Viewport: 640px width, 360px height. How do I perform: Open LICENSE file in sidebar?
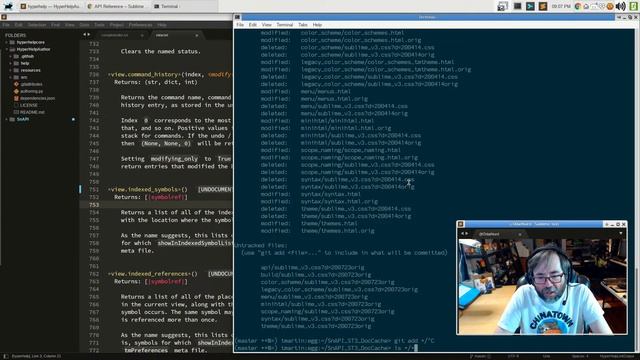point(29,105)
